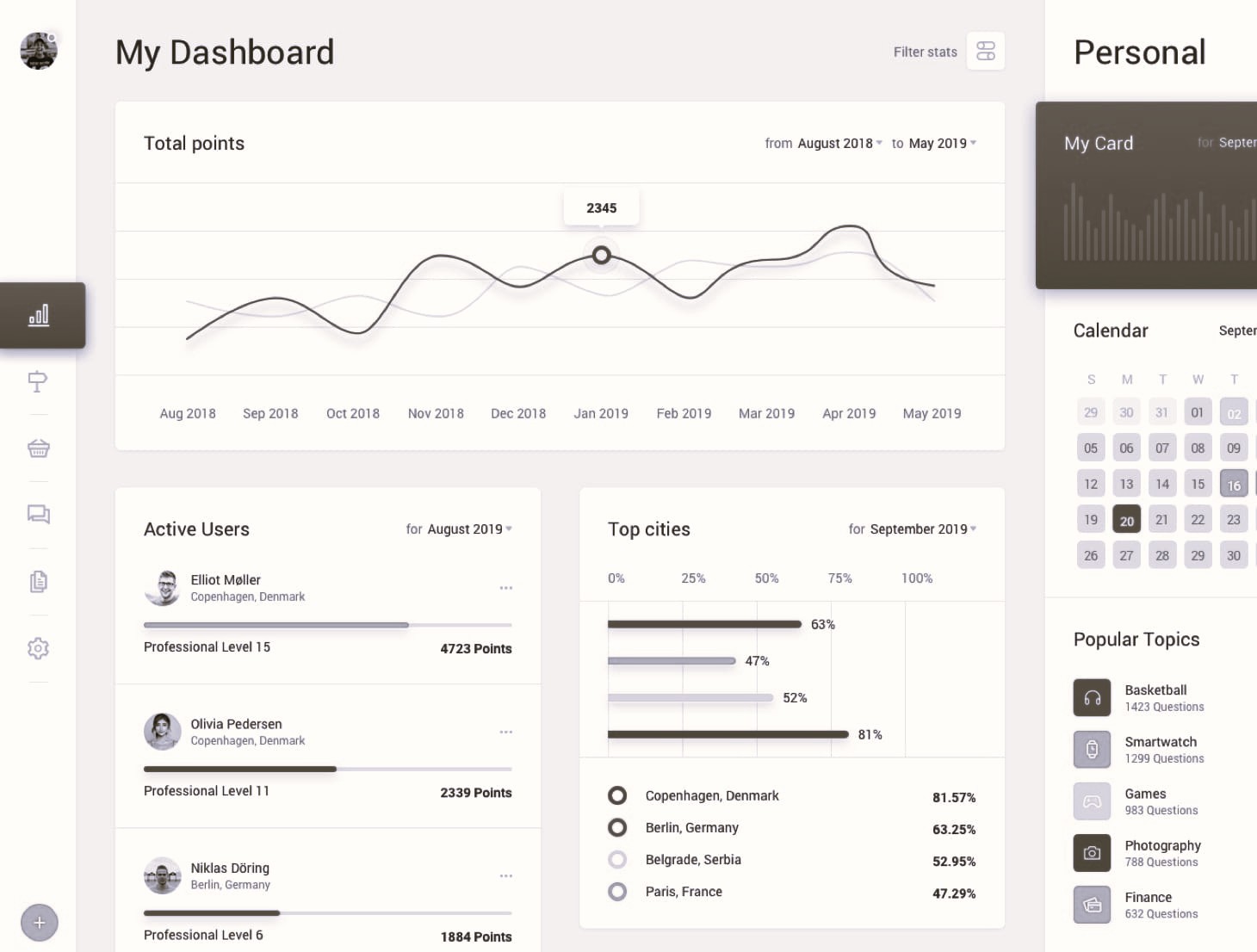Viewport: 1257px width, 952px height.
Task: Expand the from August 2018 dropdown
Action: click(x=839, y=143)
